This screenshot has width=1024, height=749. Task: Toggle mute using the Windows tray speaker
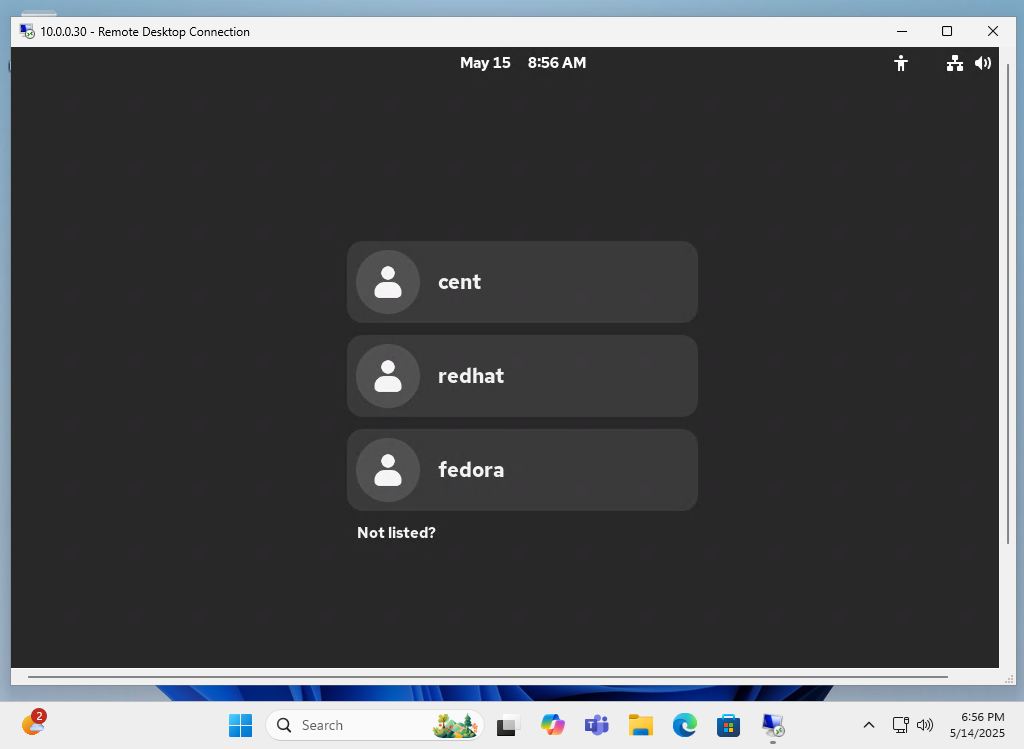click(925, 725)
